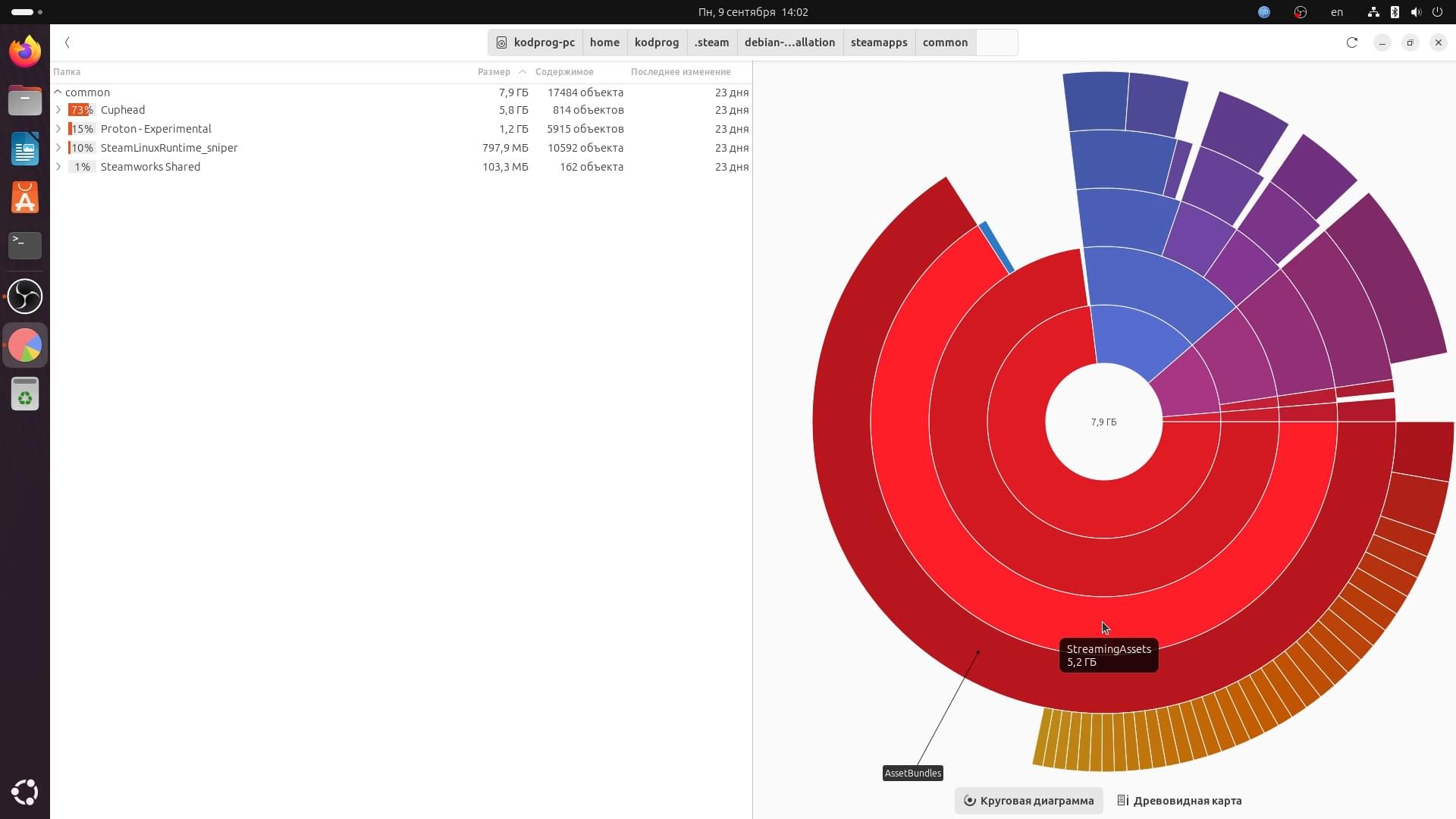Sort by Содержимое column header

564,72
